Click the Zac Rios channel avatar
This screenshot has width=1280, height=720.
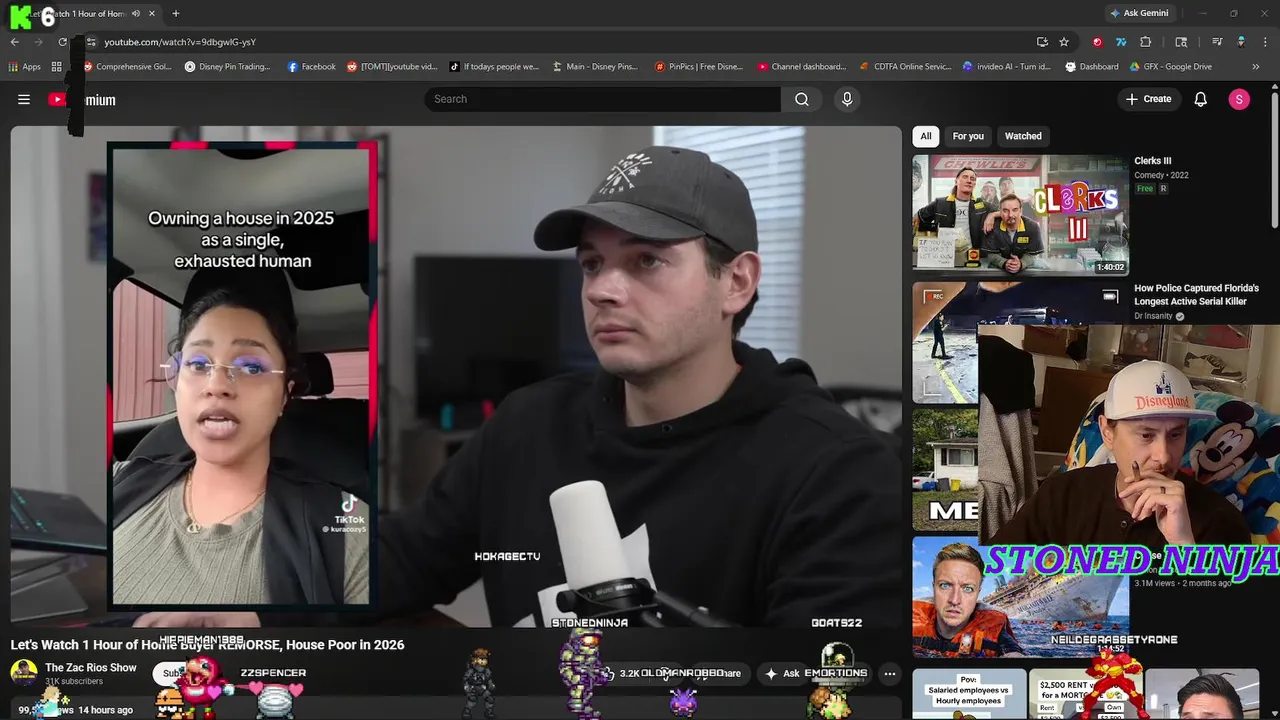(x=24, y=674)
